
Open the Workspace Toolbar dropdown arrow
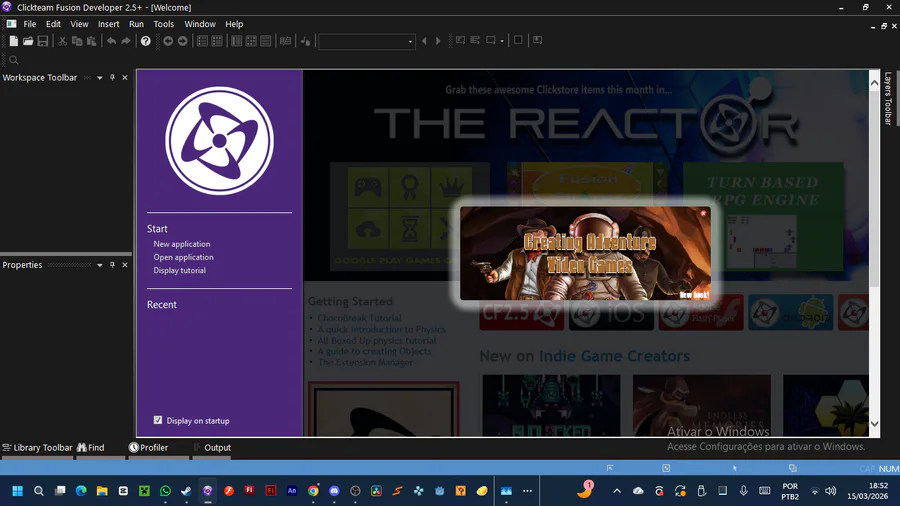tap(100, 77)
